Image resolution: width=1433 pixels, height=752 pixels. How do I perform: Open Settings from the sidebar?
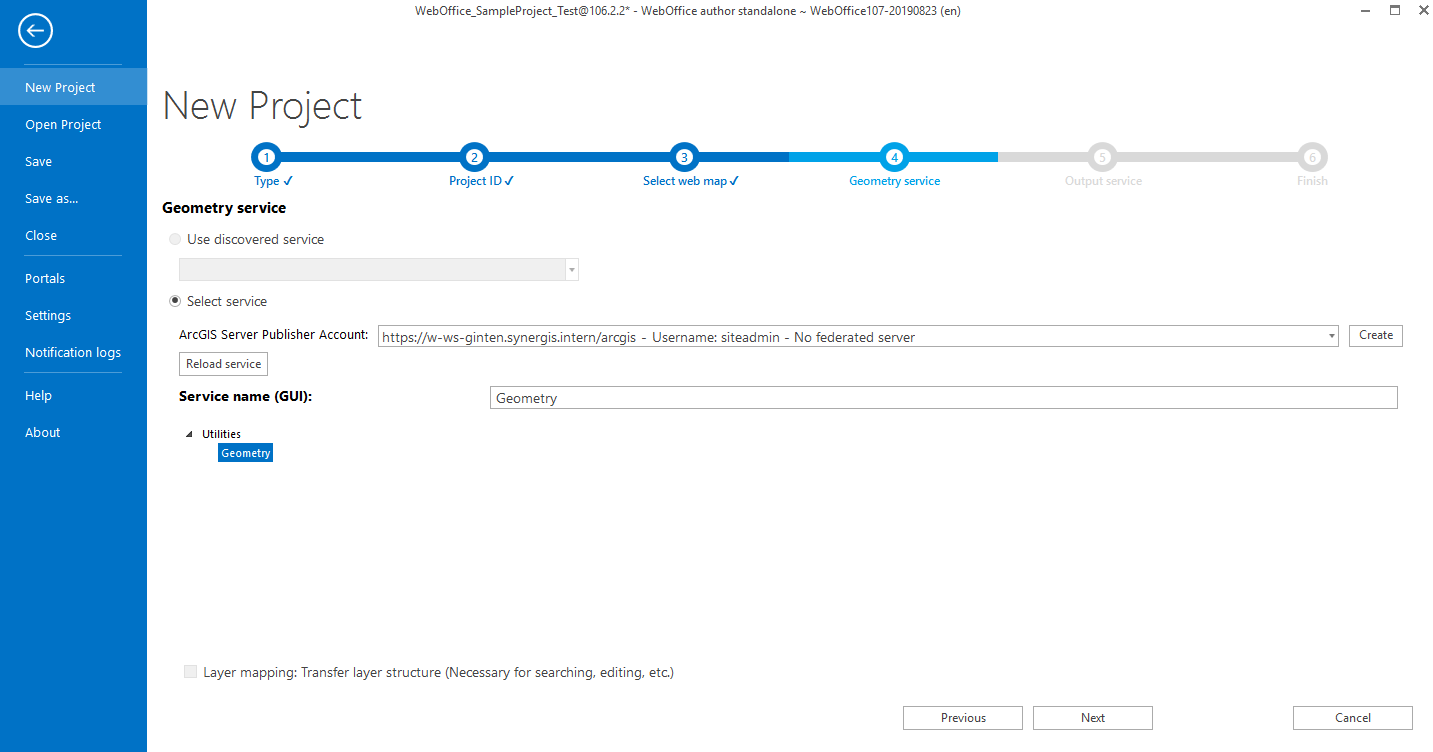[47, 315]
